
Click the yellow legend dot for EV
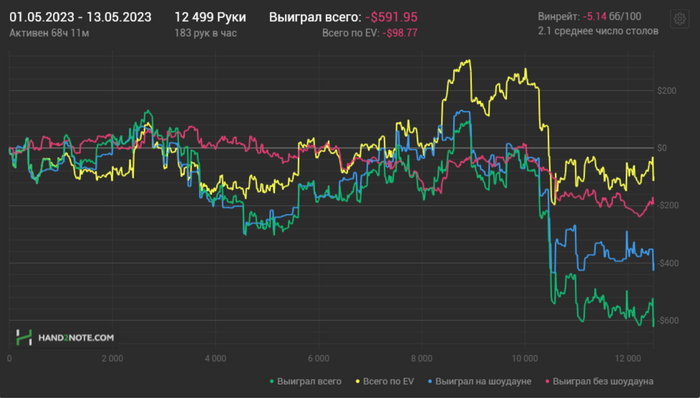358,381
